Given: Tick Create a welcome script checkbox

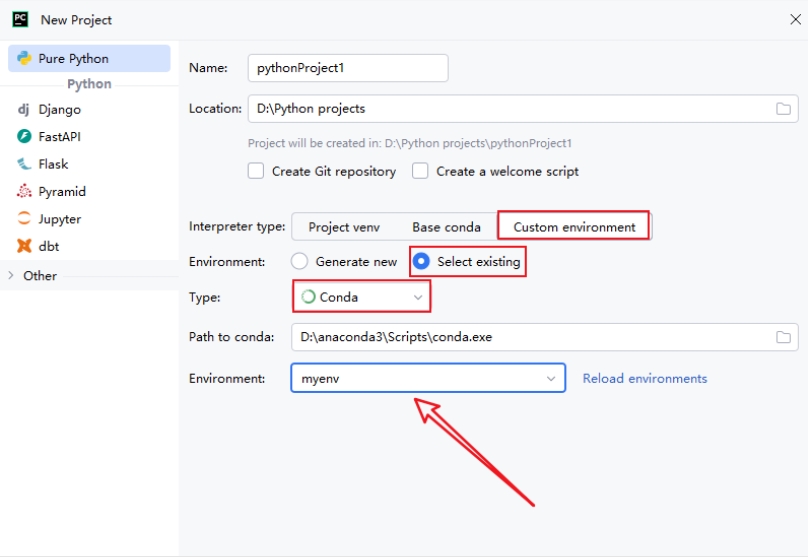Looking at the screenshot, I should click(420, 171).
